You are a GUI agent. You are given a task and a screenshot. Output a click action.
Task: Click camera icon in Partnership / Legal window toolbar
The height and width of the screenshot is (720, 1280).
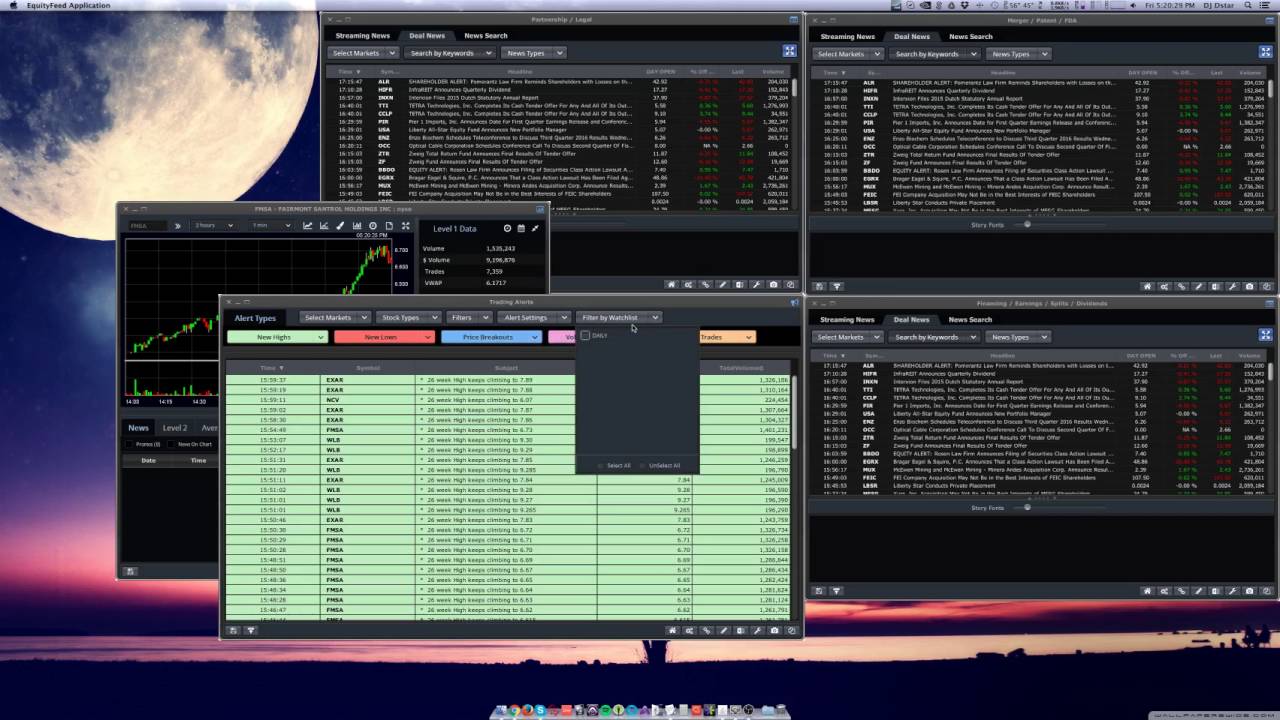(x=774, y=284)
